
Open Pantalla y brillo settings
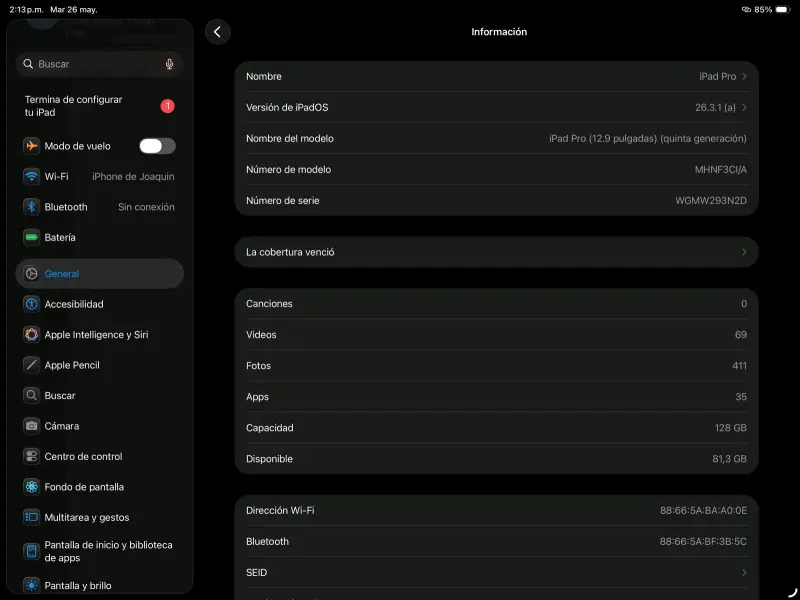click(x=100, y=586)
